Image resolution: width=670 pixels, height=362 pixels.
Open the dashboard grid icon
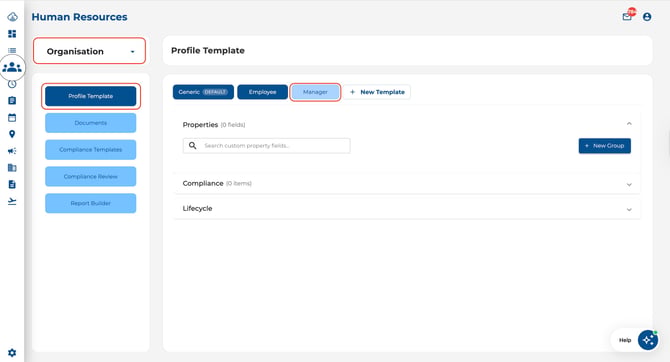point(12,34)
